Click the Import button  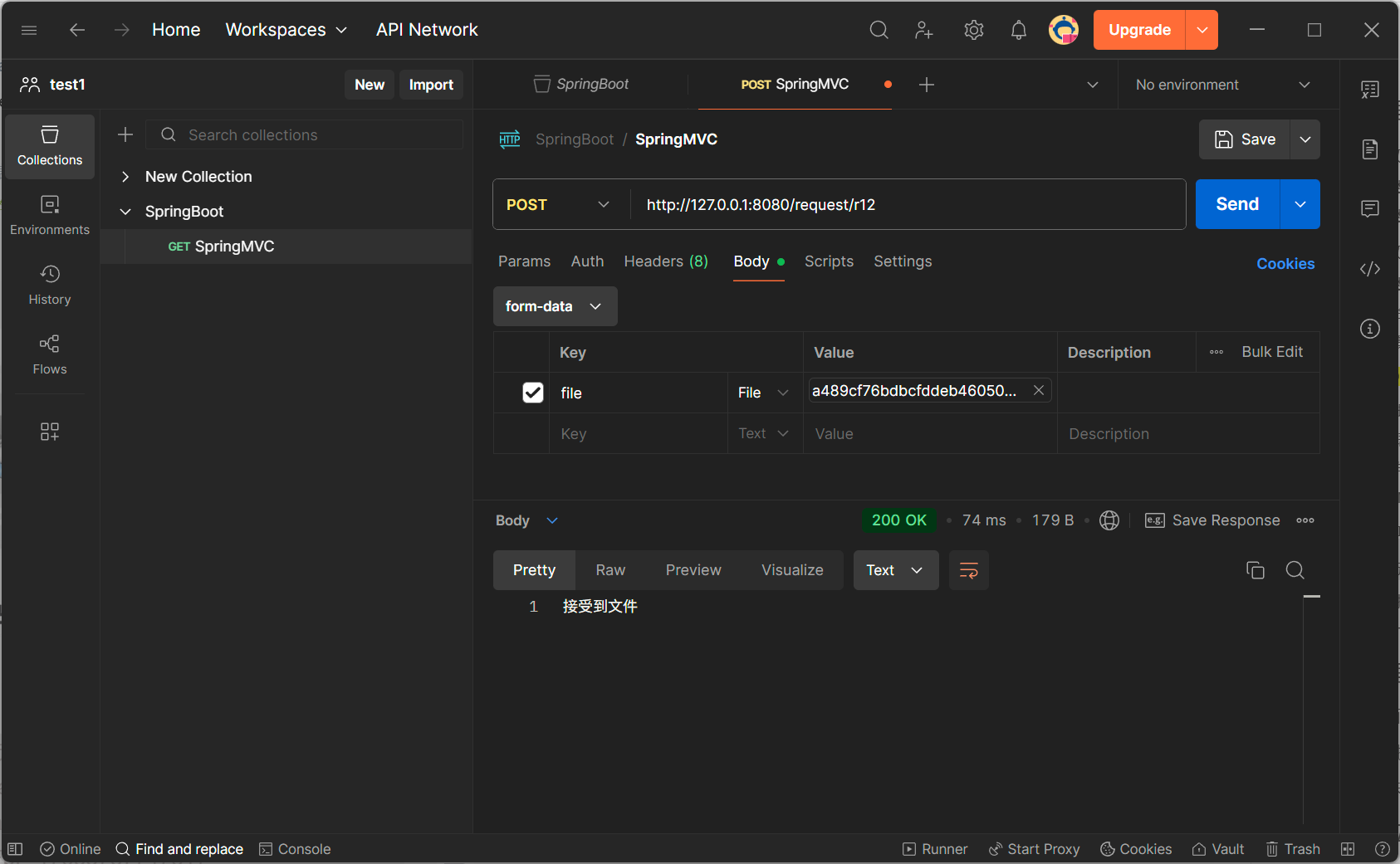[x=431, y=85]
